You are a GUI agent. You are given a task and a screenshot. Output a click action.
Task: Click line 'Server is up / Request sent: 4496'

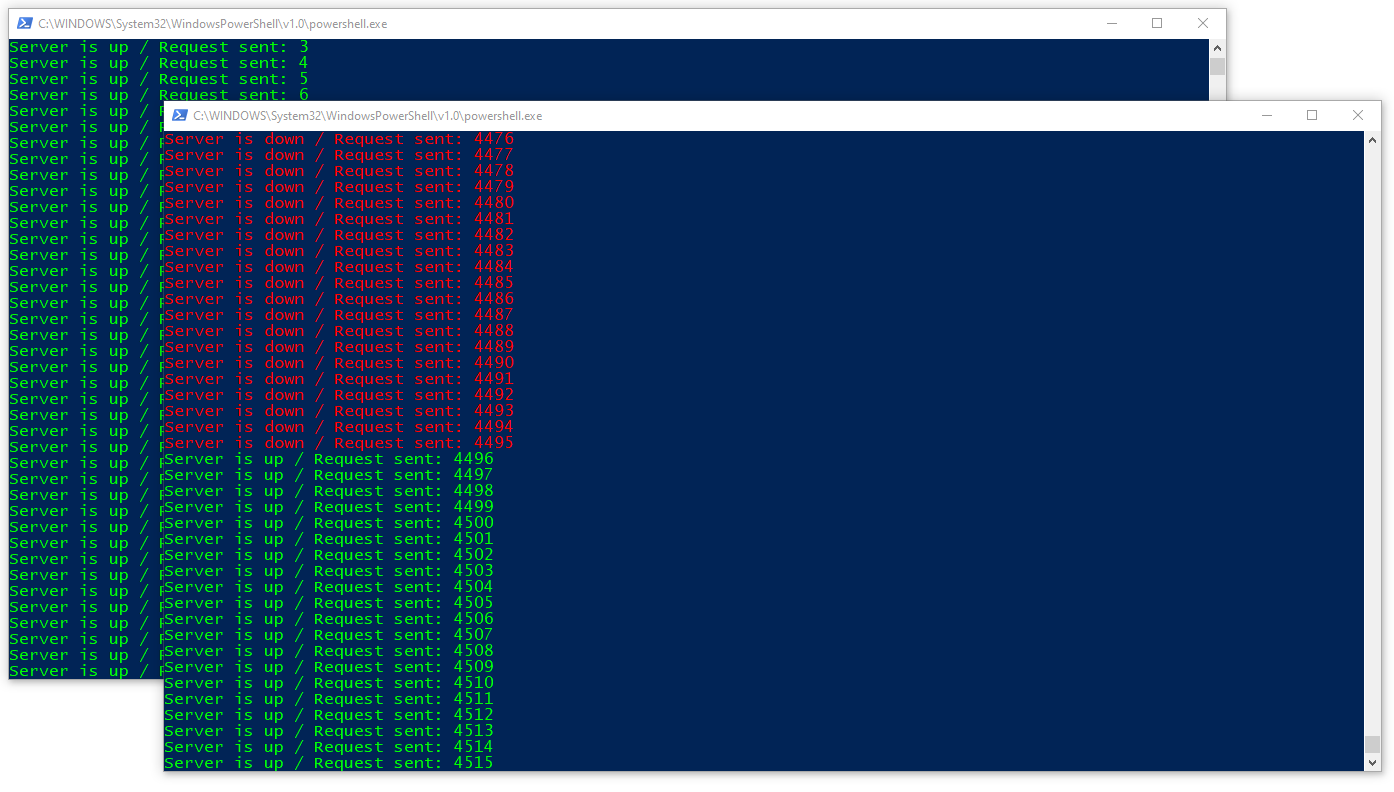click(x=329, y=459)
